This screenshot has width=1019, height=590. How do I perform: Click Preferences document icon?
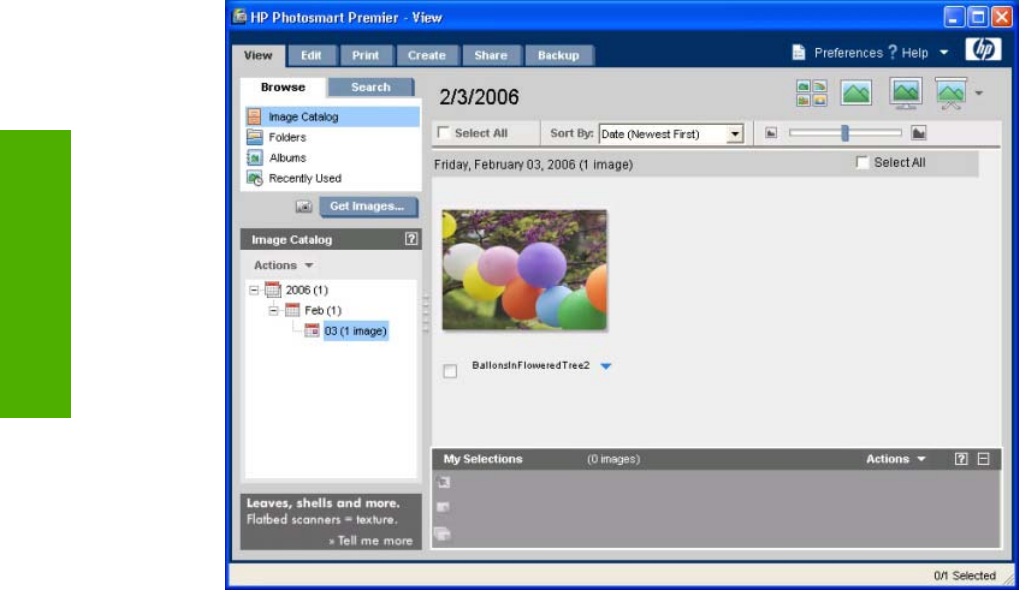point(799,52)
